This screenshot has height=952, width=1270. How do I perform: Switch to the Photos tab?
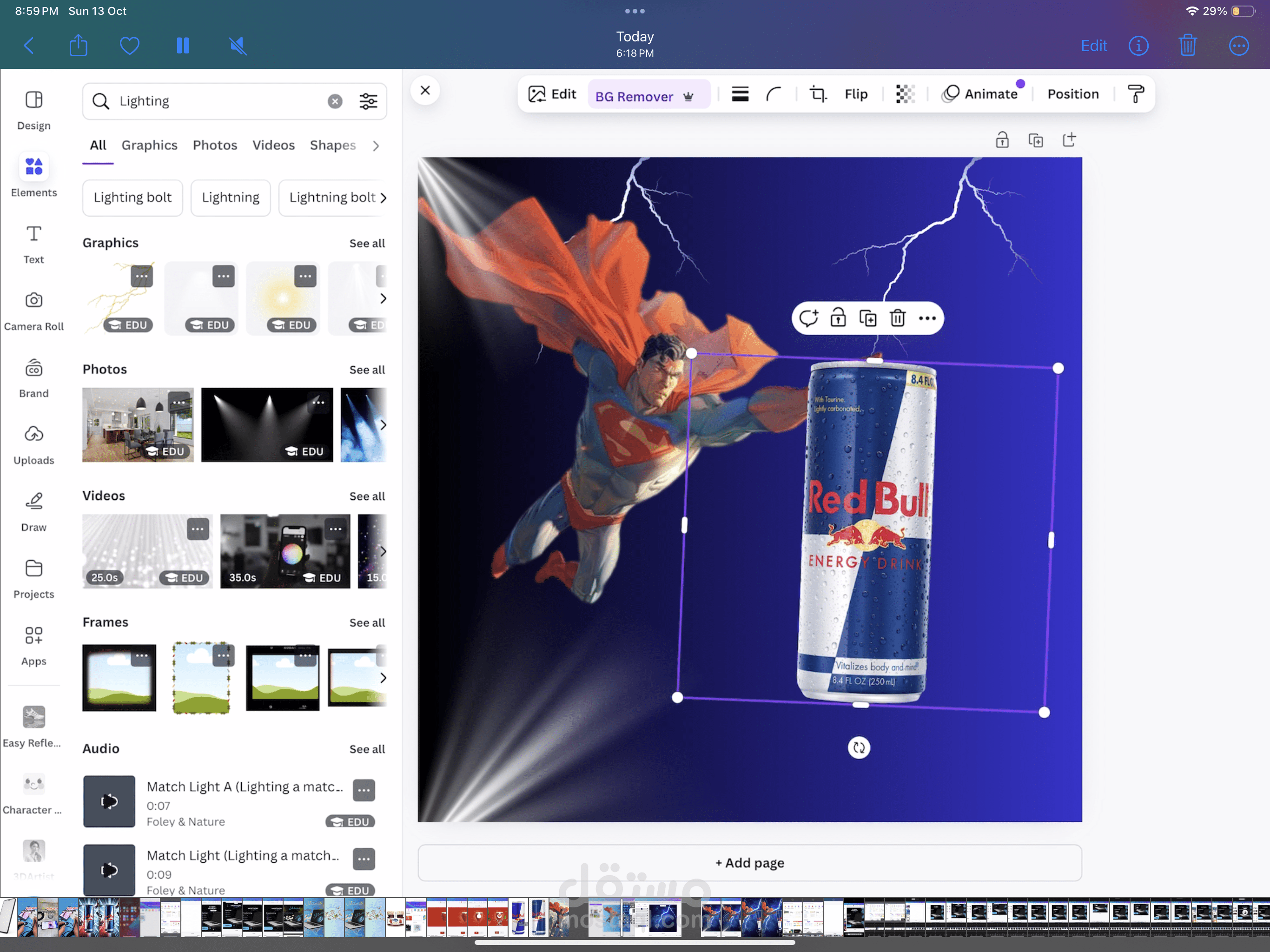click(215, 145)
